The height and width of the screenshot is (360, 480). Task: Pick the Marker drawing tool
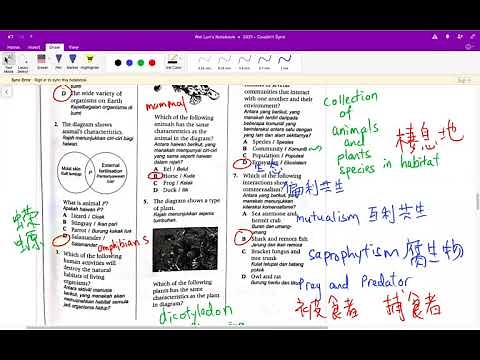click(x=72, y=62)
